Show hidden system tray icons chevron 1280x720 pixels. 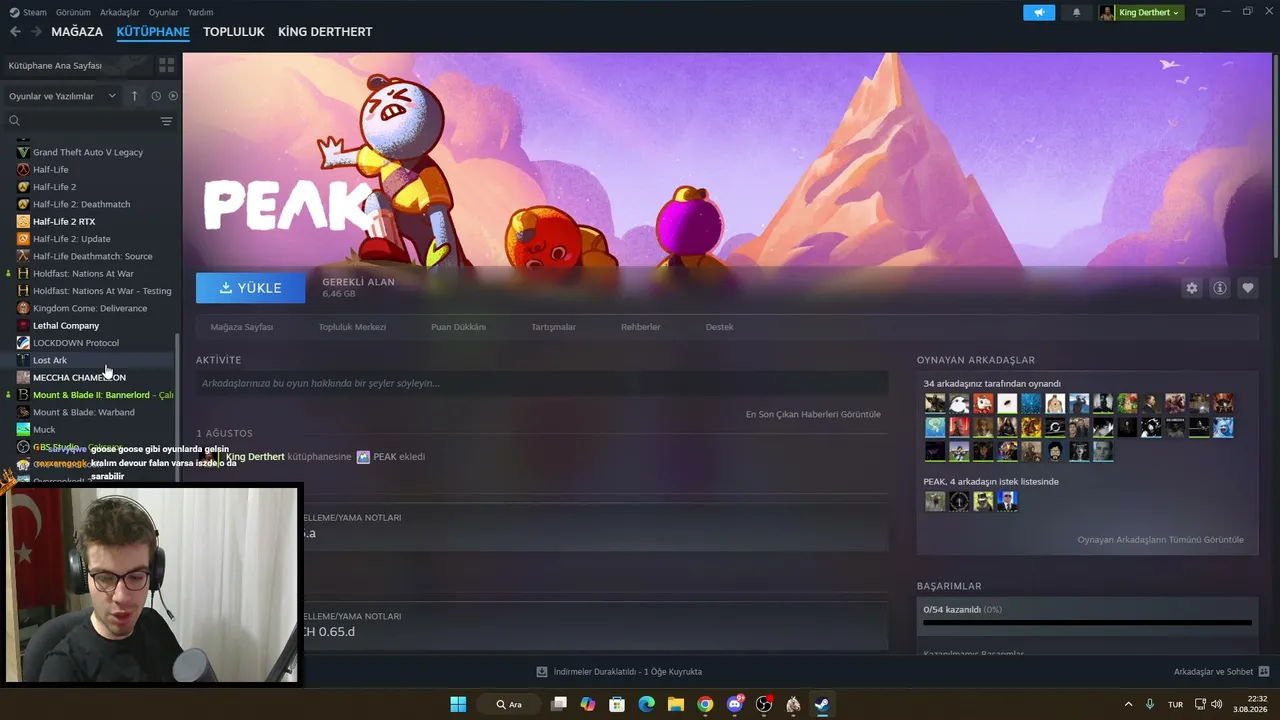tap(1128, 704)
